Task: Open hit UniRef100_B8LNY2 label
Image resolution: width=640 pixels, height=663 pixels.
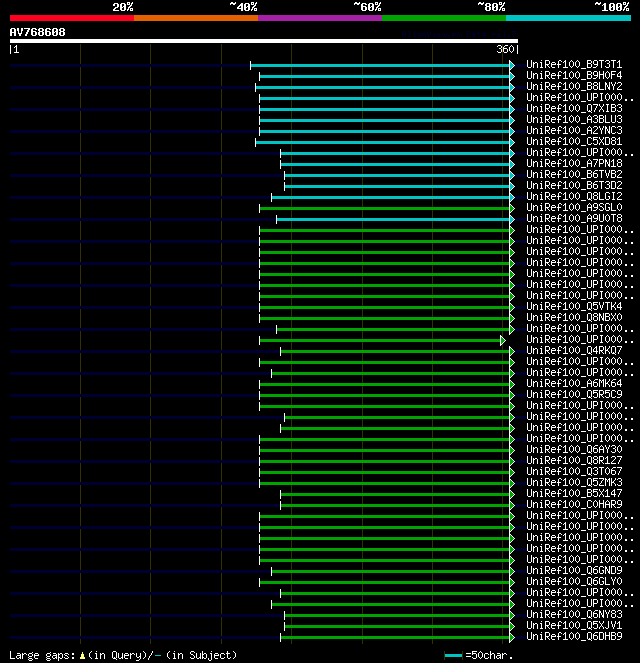Action: click(574, 86)
